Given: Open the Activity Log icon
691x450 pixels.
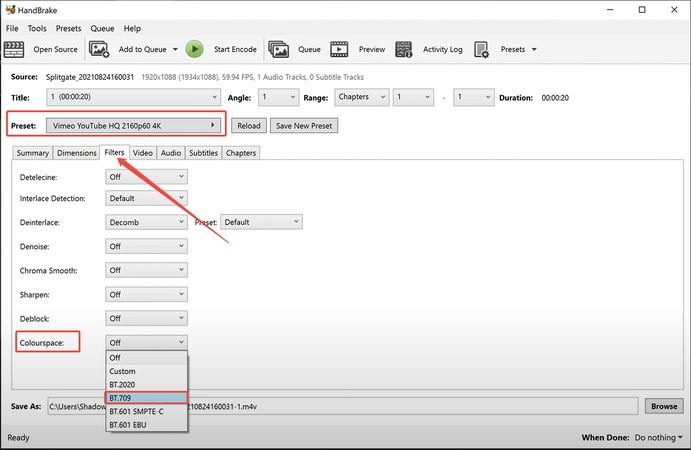Looking at the screenshot, I should tap(405, 49).
